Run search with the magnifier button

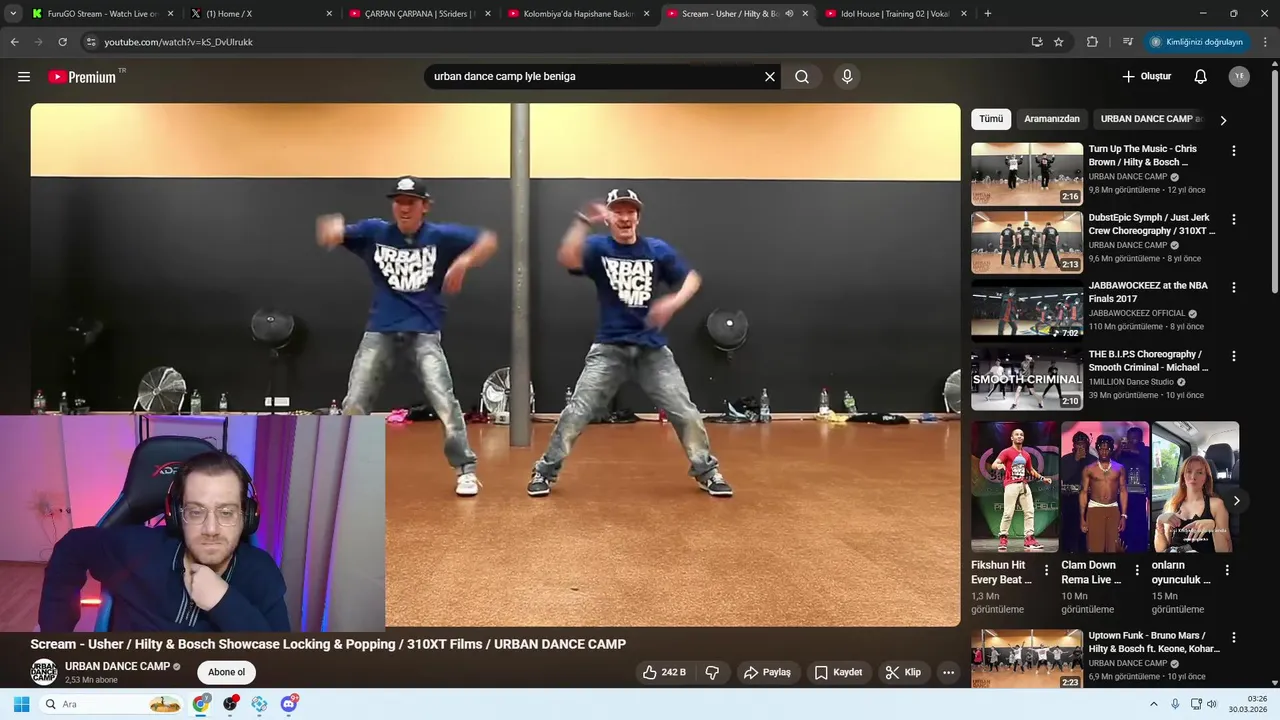click(x=802, y=76)
